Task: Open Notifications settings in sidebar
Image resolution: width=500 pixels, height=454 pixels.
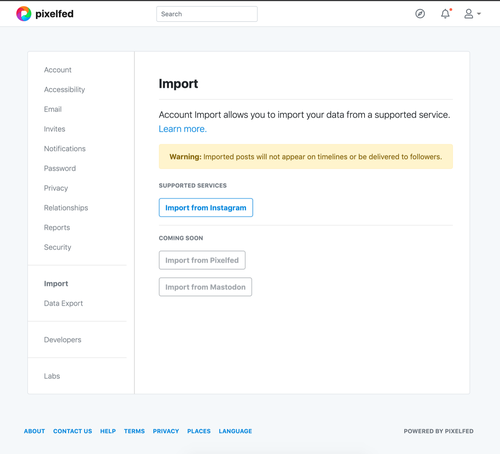Action: tap(65, 149)
